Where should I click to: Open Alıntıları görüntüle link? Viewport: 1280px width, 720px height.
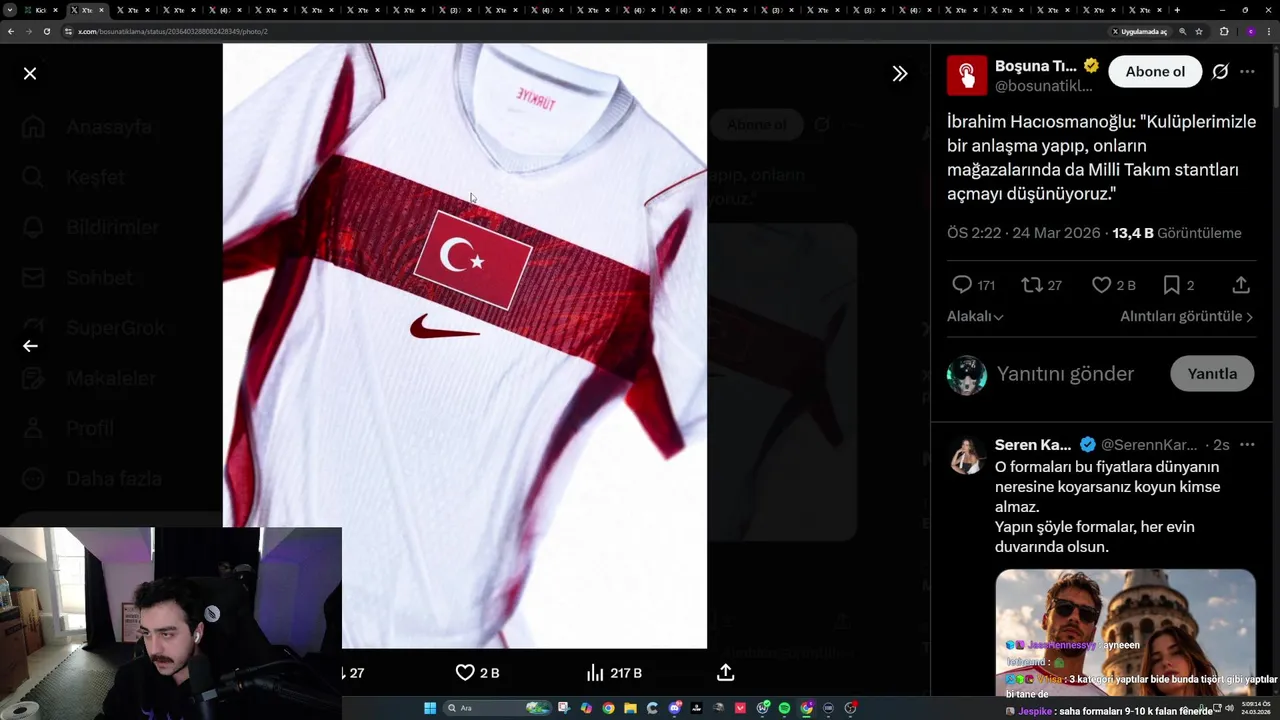[x=1187, y=316]
